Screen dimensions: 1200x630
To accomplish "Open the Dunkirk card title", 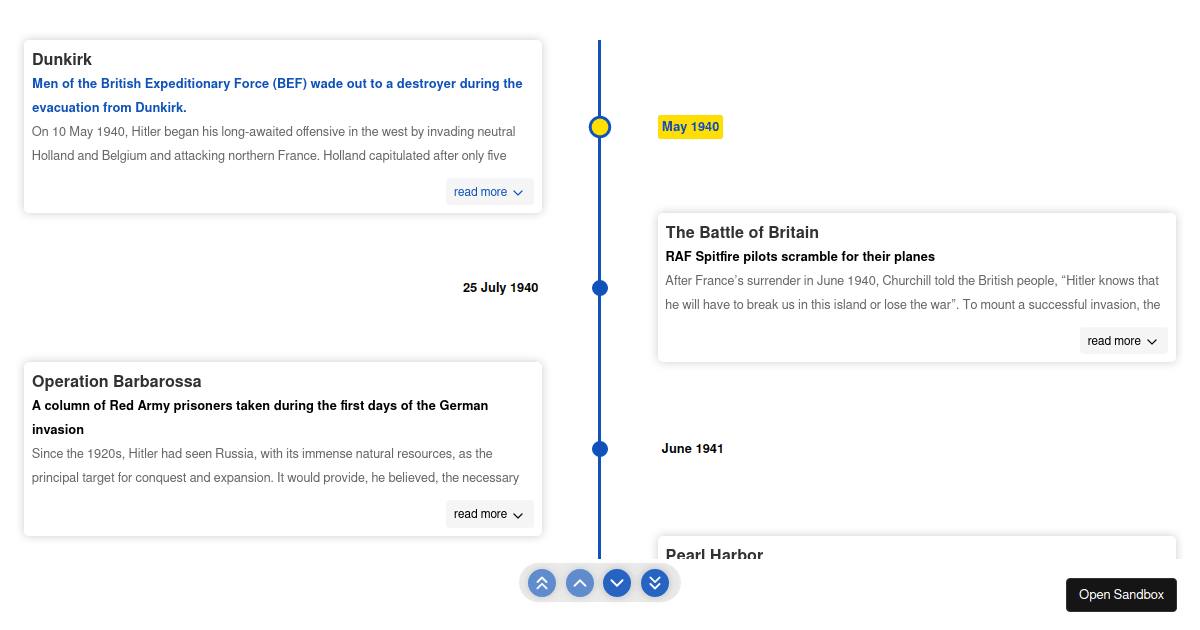I will click(62, 60).
